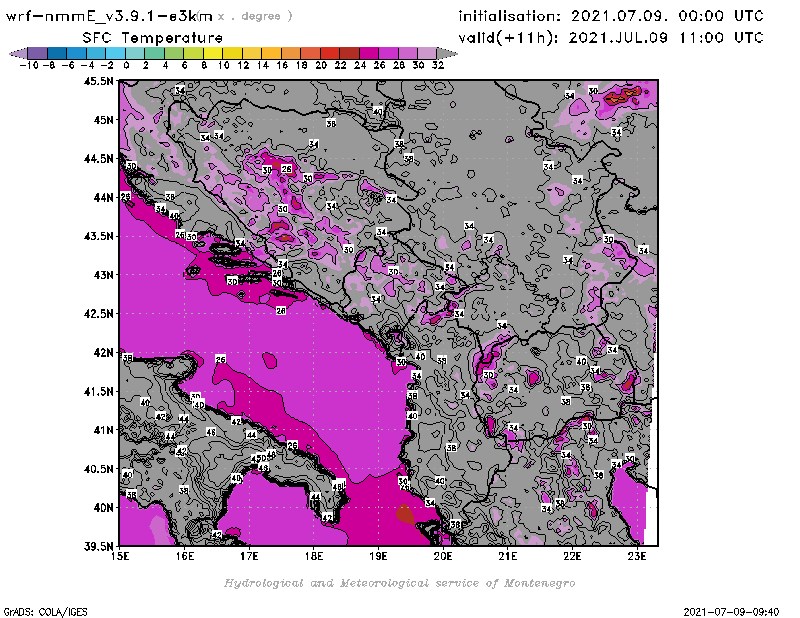Viewport: 800px width, 618px height.
Task: Click the '42N' latitude label
Action: coord(103,353)
